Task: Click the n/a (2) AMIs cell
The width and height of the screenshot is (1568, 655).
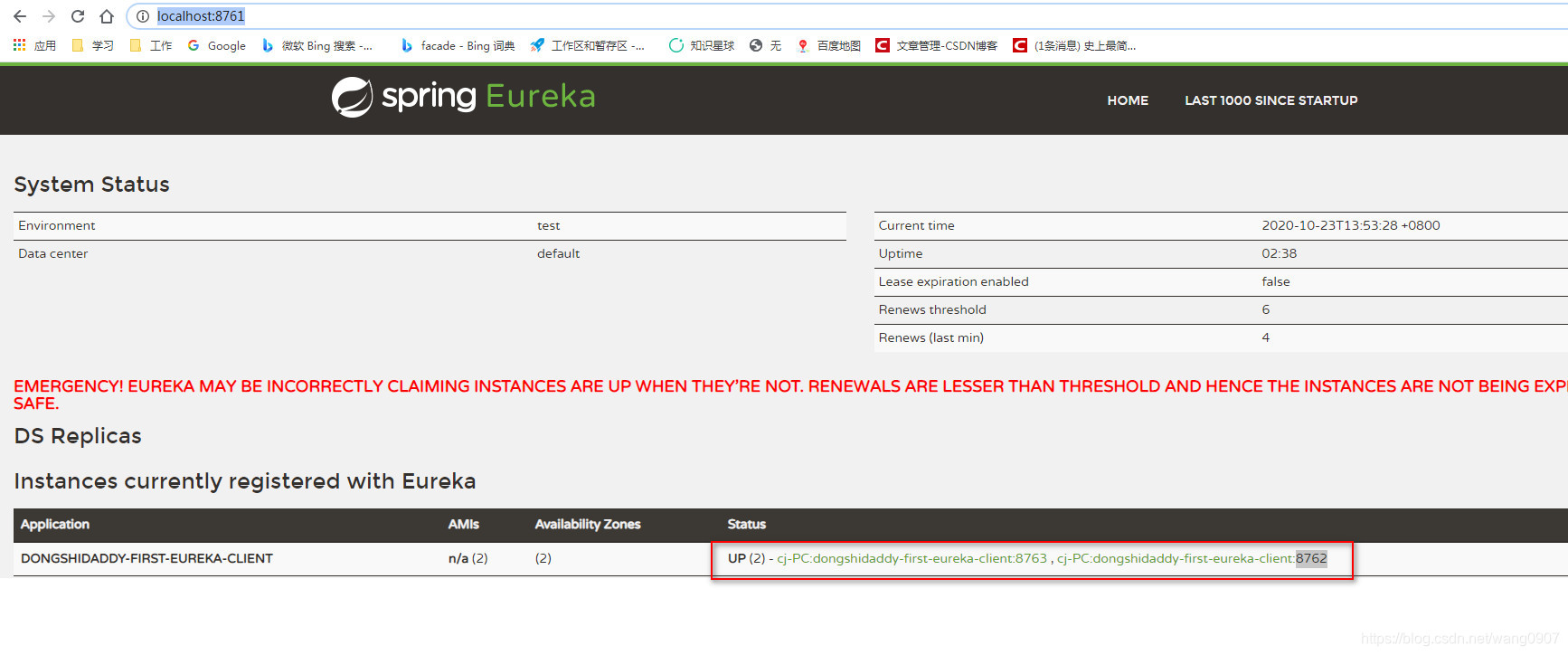Action: click(x=468, y=558)
